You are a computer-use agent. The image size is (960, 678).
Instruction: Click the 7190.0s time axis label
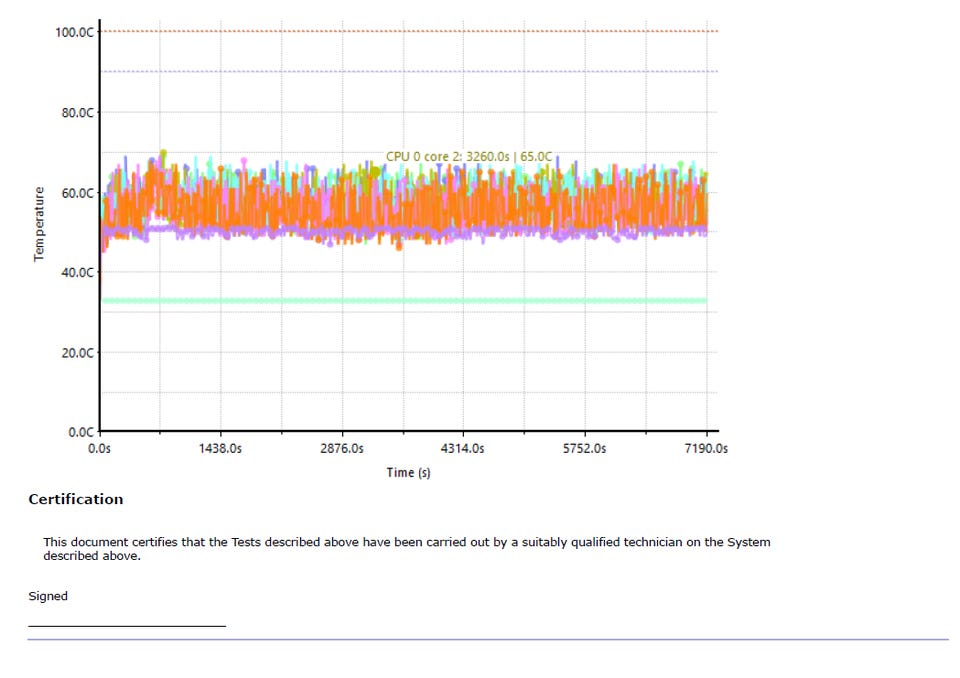[706, 448]
